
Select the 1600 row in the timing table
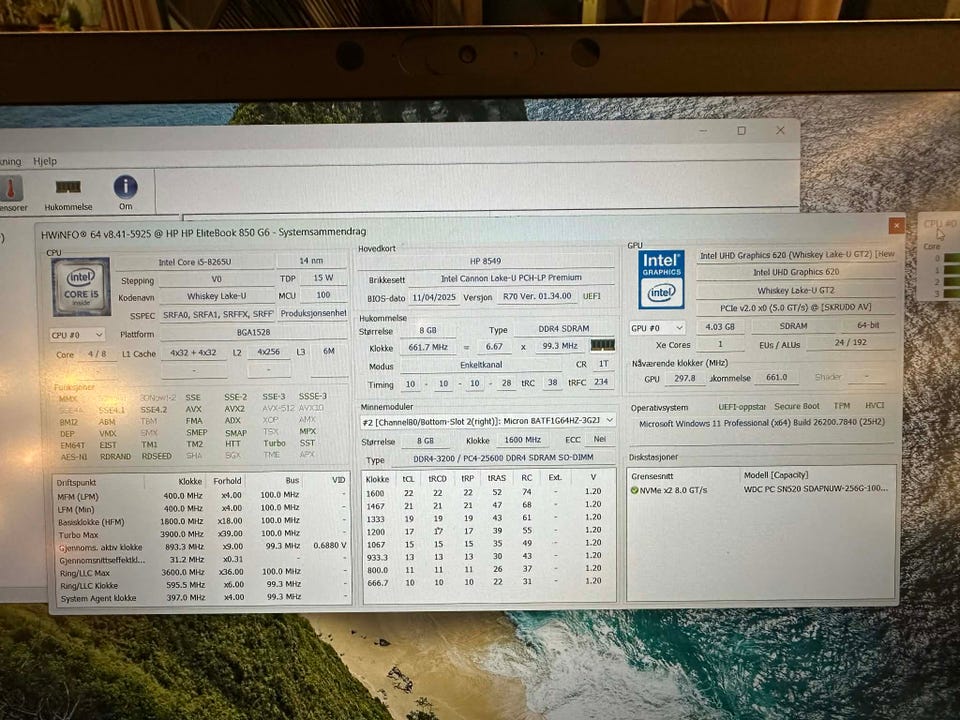pos(487,492)
